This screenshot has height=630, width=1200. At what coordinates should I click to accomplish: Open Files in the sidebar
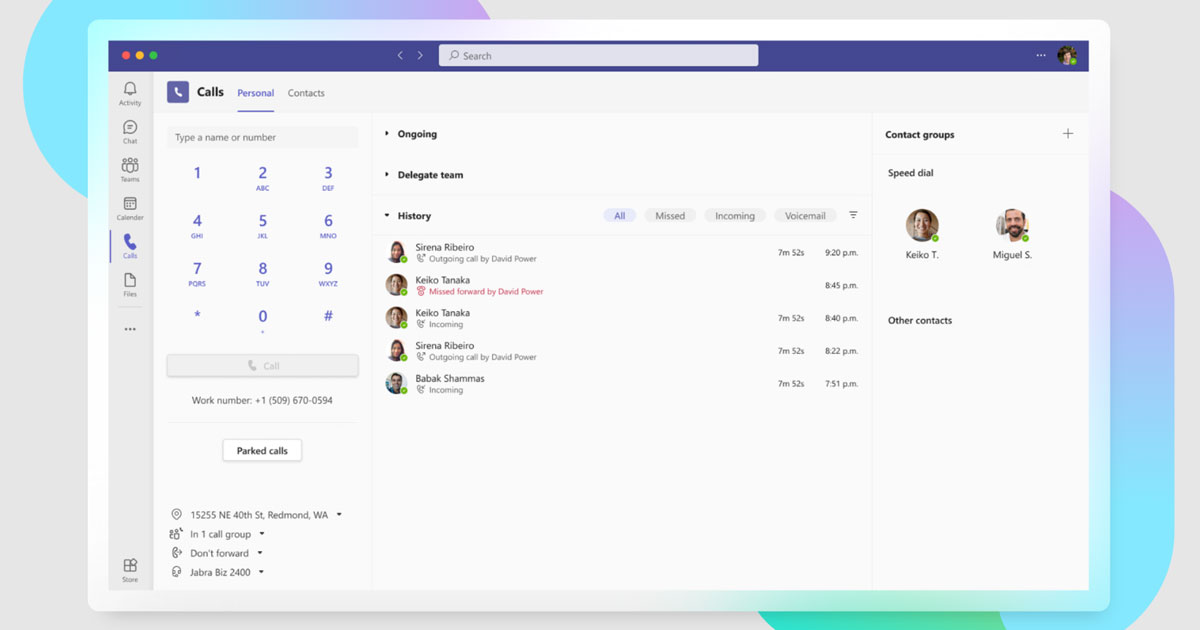click(130, 285)
